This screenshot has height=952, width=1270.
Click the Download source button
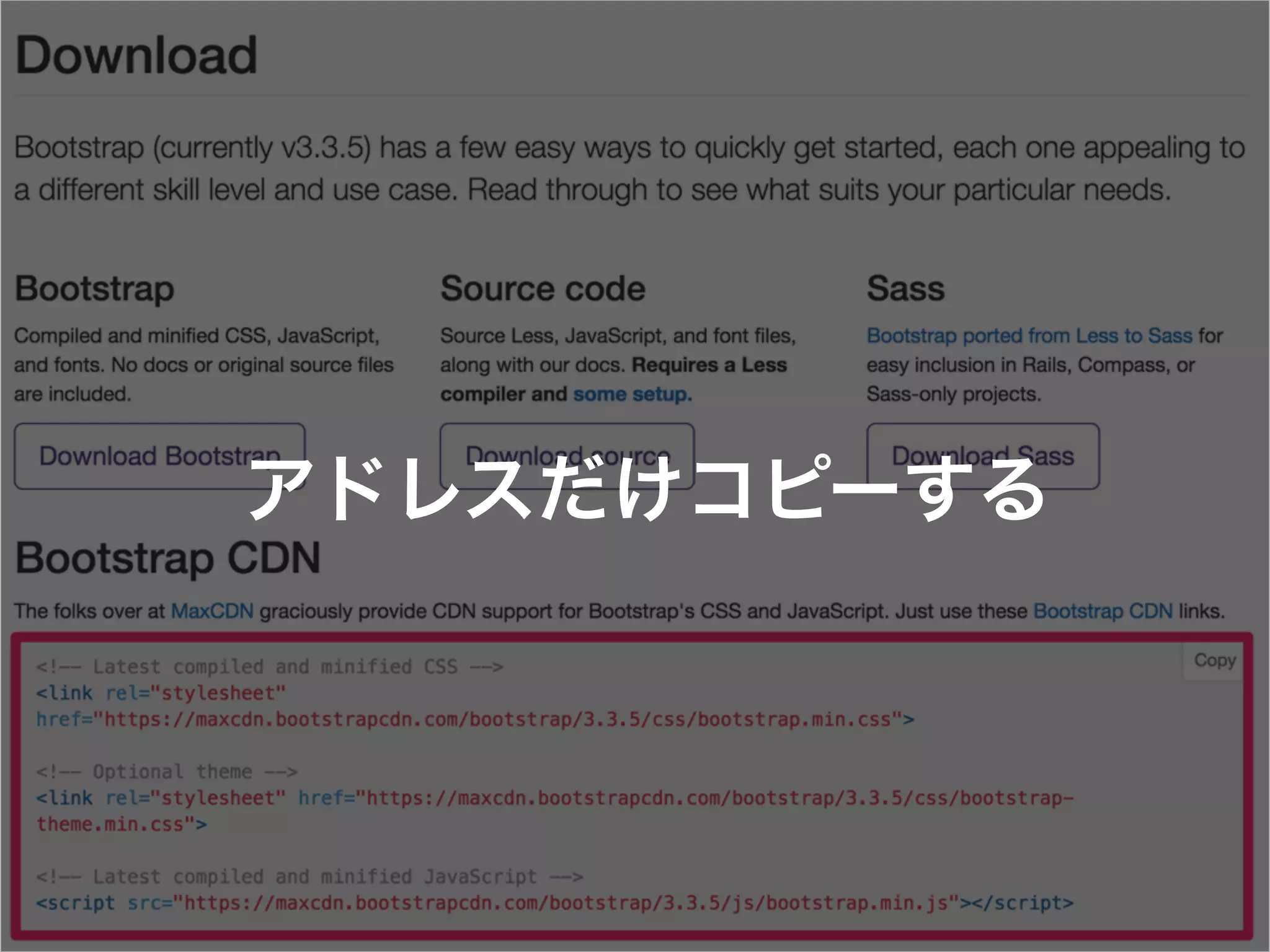coord(567,456)
